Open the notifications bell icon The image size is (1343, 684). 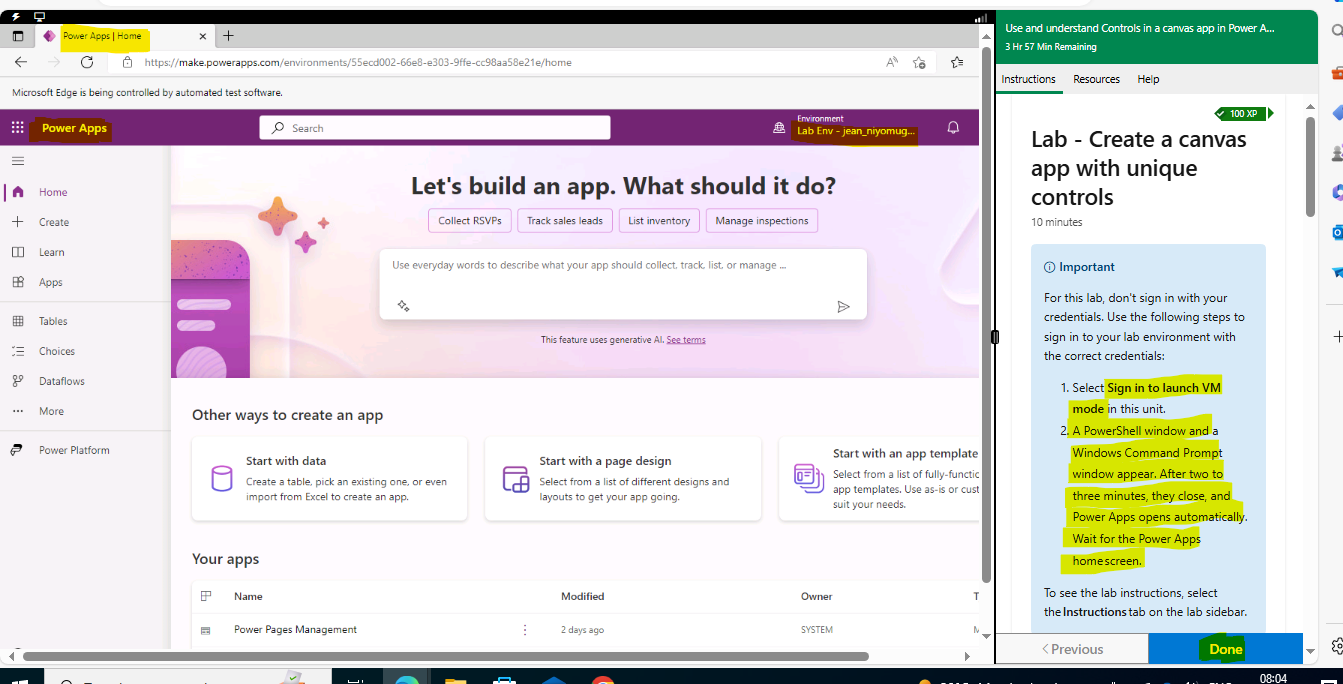tap(953, 128)
